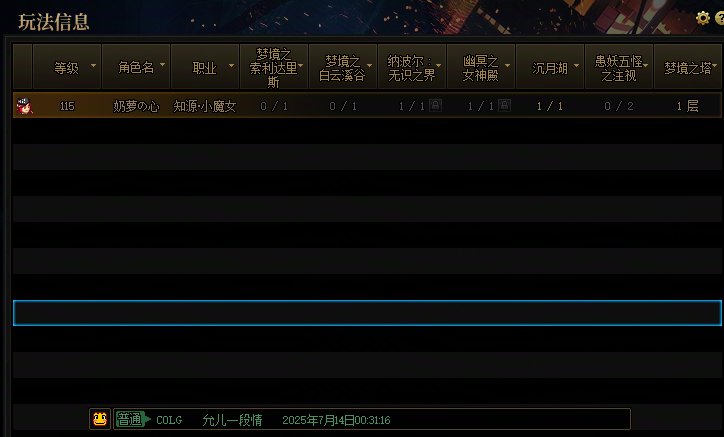The image size is (724, 437).
Task: Open the 等级 column dropdown arrow
Action: (93, 65)
